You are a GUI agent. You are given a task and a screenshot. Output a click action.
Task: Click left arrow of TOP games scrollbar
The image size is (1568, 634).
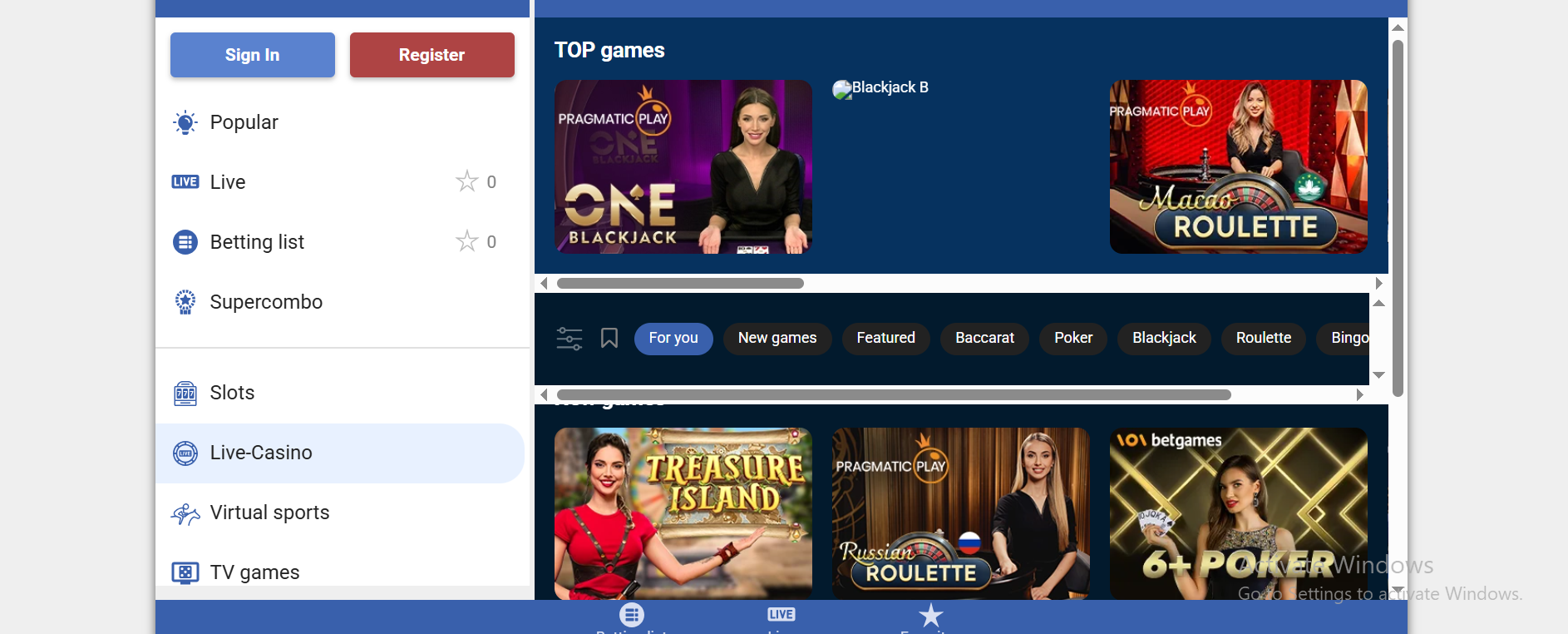[544, 284]
